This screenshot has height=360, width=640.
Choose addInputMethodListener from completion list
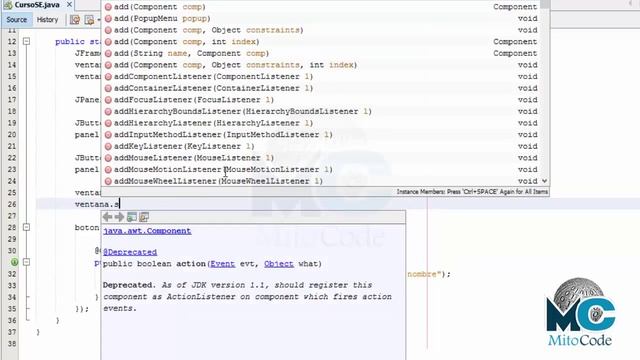[x=322, y=135]
